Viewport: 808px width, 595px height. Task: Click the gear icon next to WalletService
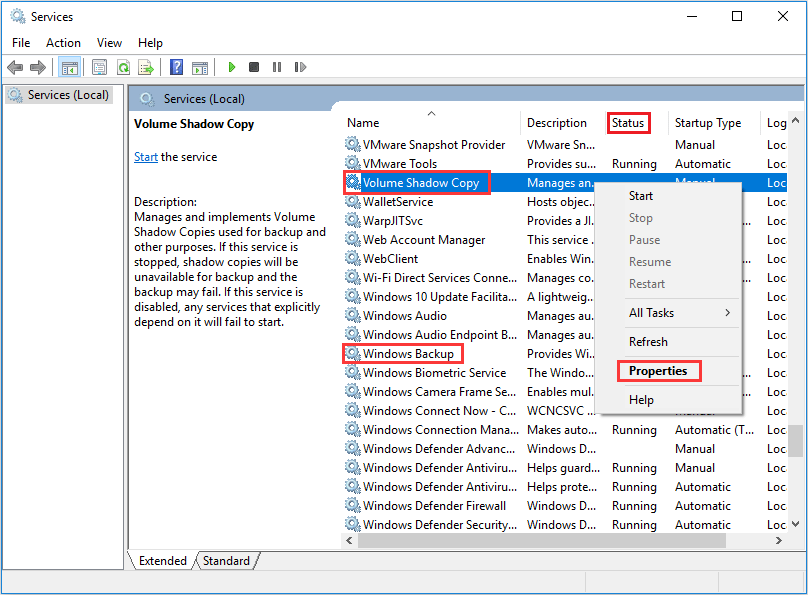[352, 201]
